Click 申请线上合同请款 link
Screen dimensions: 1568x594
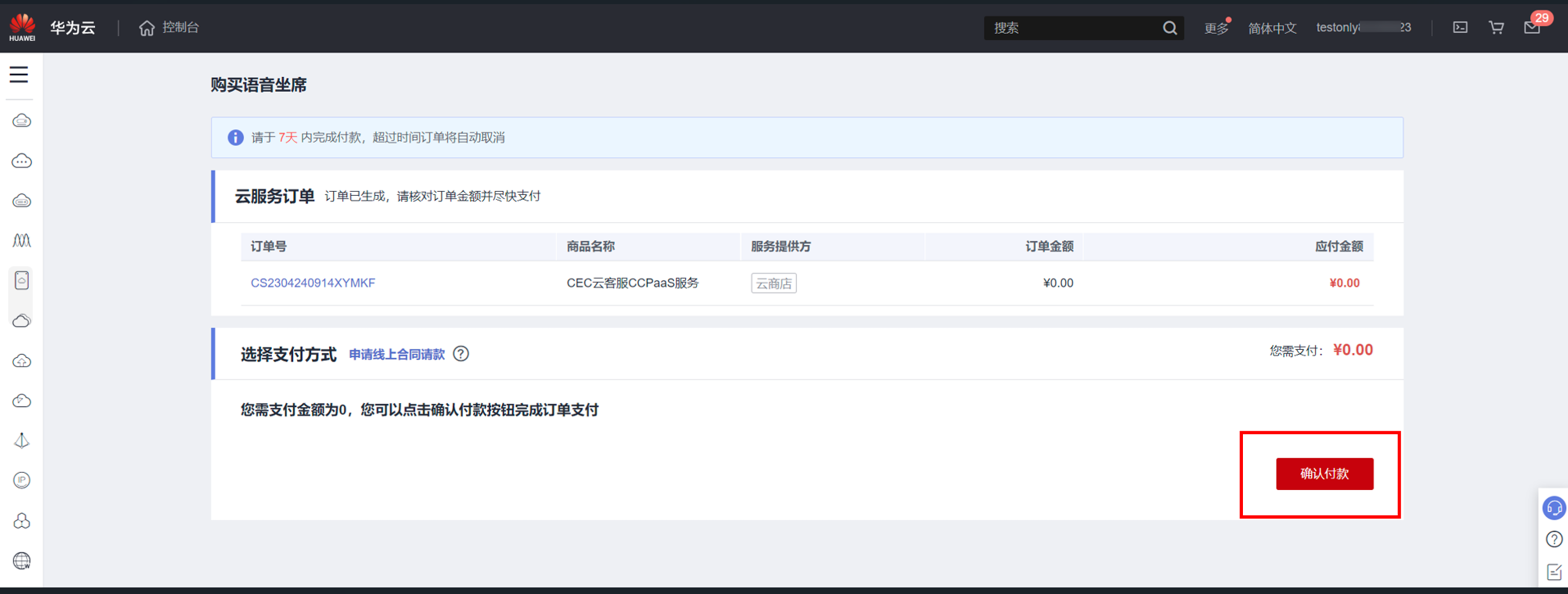coord(396,355)
